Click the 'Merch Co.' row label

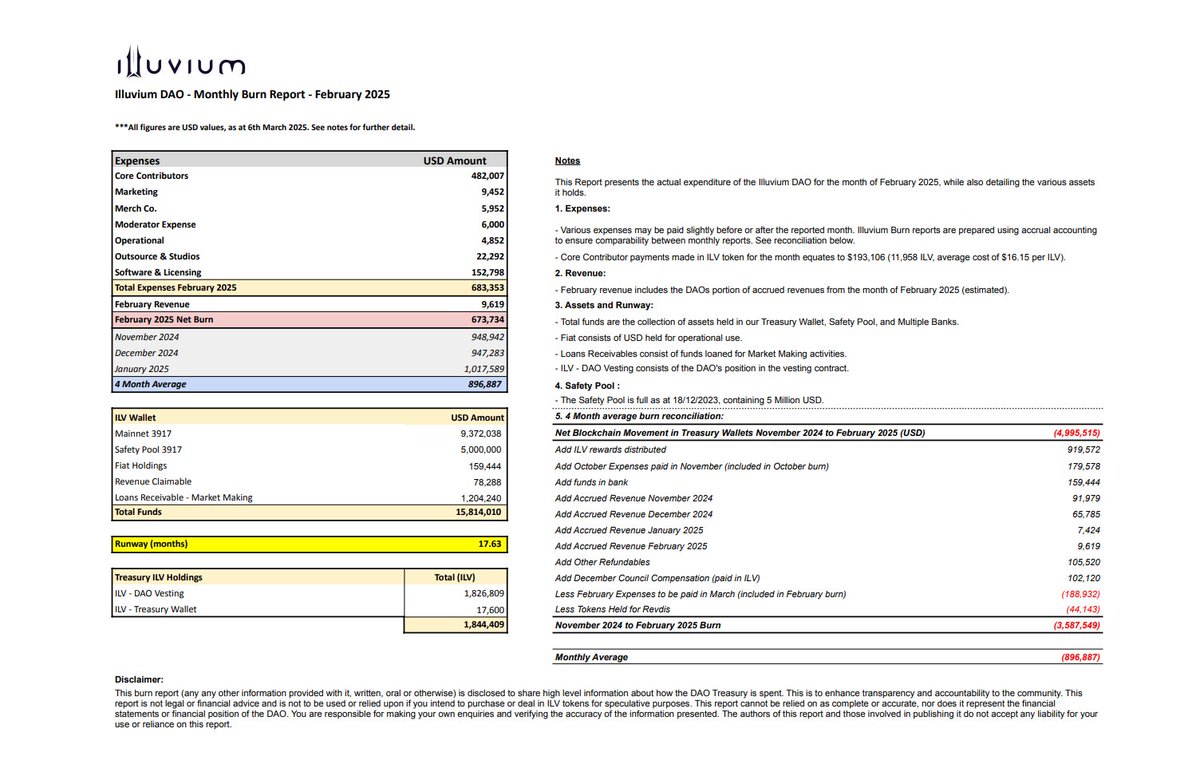137,208
